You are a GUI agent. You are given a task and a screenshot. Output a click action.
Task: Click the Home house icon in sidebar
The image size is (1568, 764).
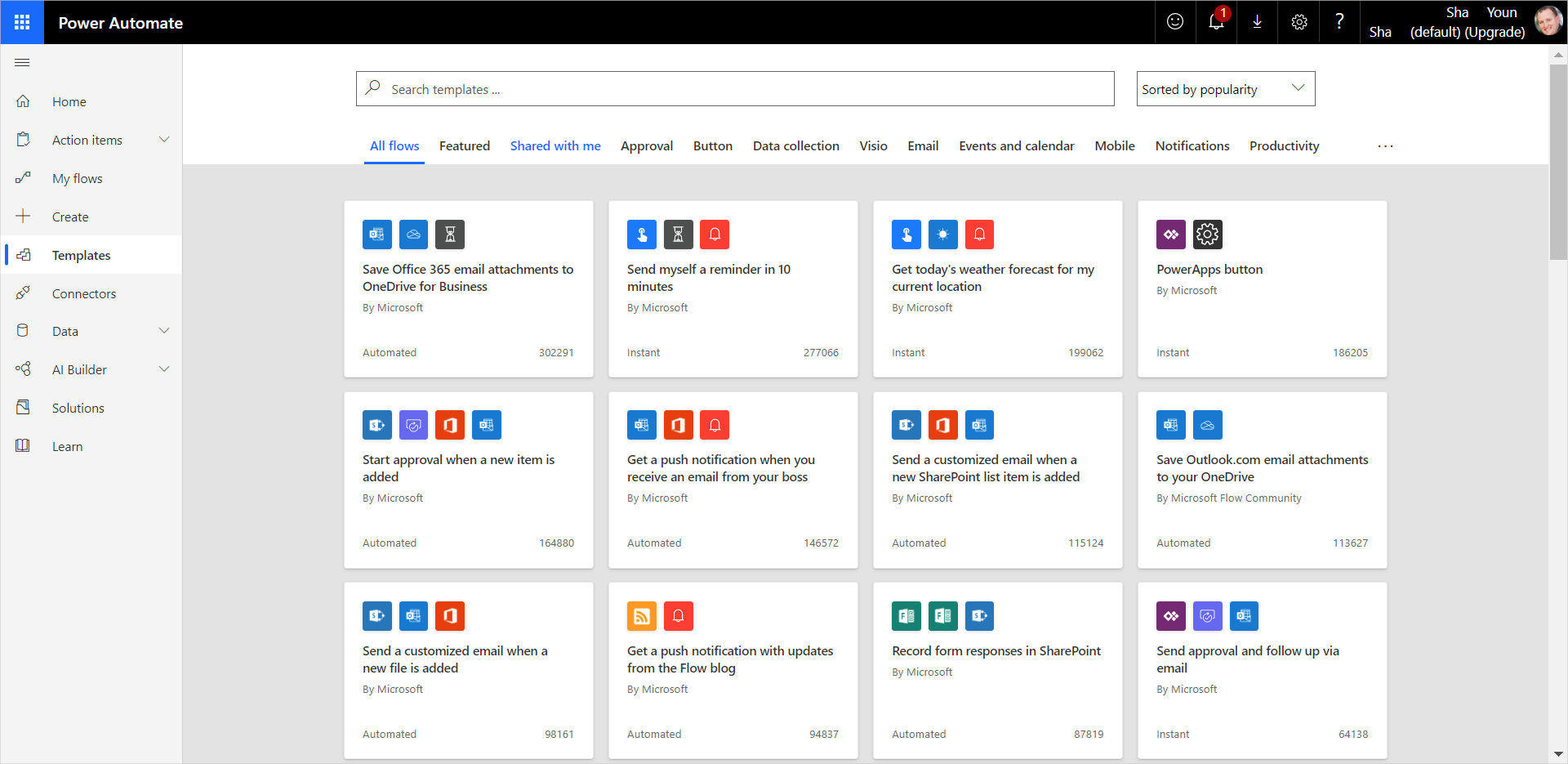23,101
